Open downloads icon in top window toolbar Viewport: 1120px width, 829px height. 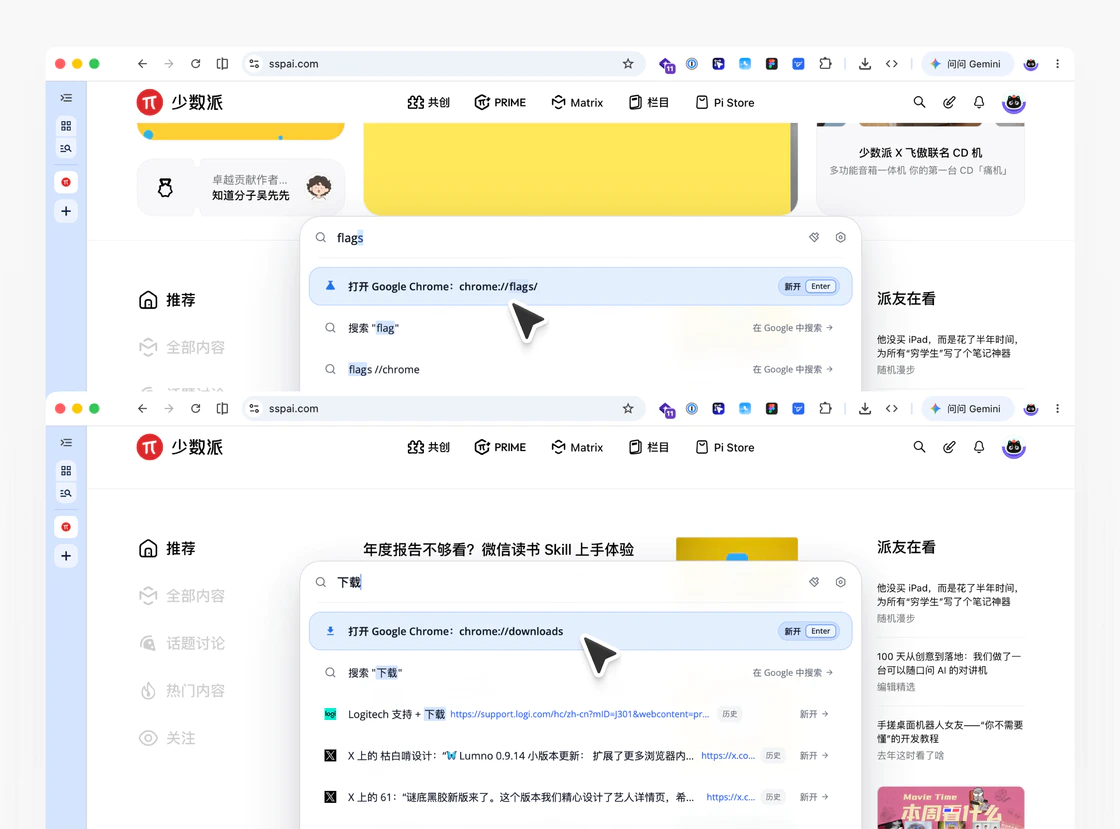[864, 64]
